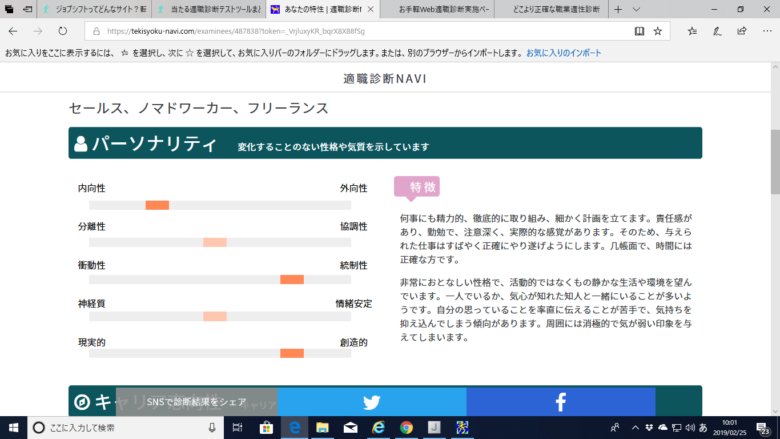Click the 特徴 pink label
Viewport: 780px width, 439px height.
[417, 187]
